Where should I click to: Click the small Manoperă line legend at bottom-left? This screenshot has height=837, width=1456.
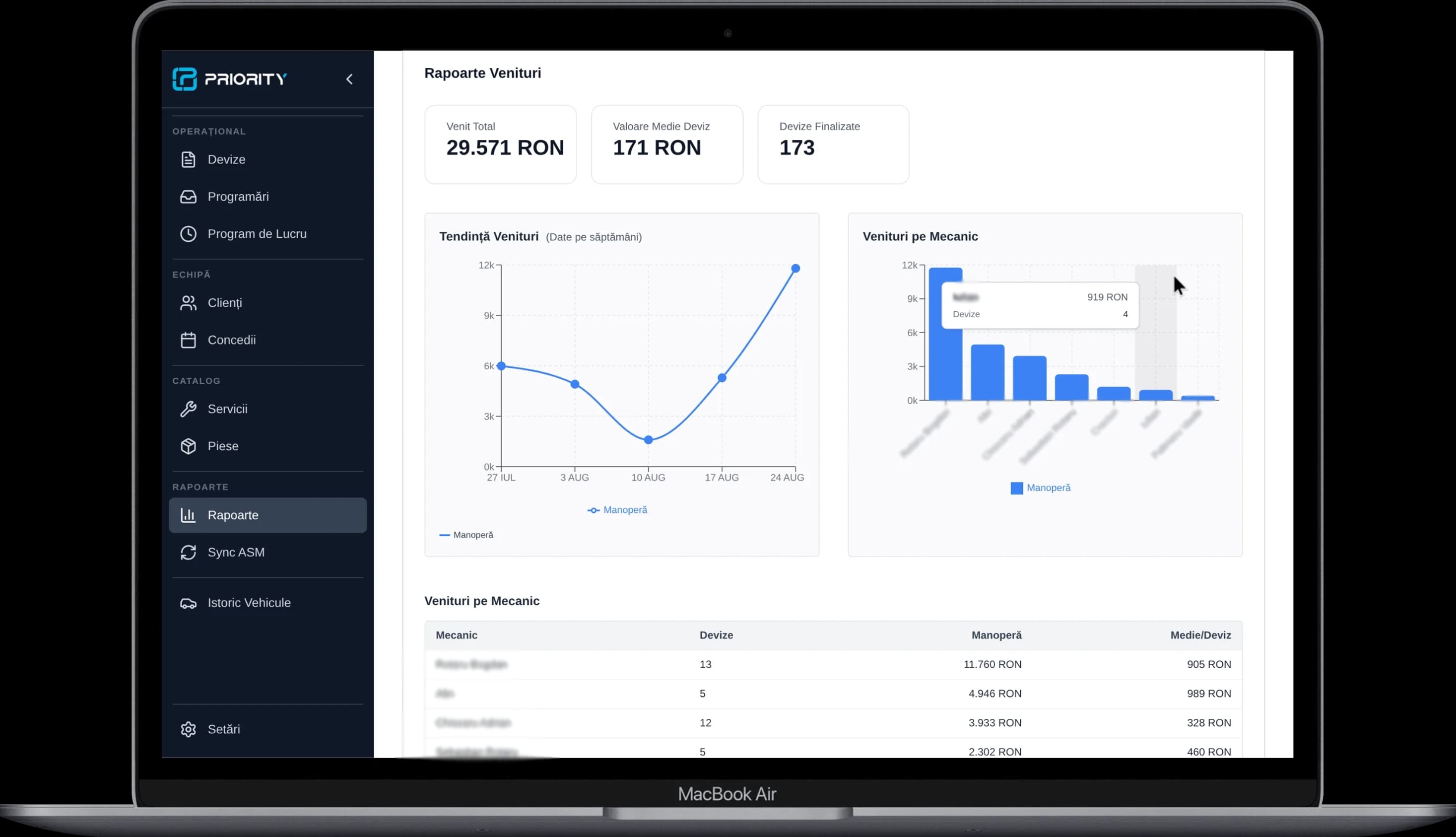click(466, 535)
